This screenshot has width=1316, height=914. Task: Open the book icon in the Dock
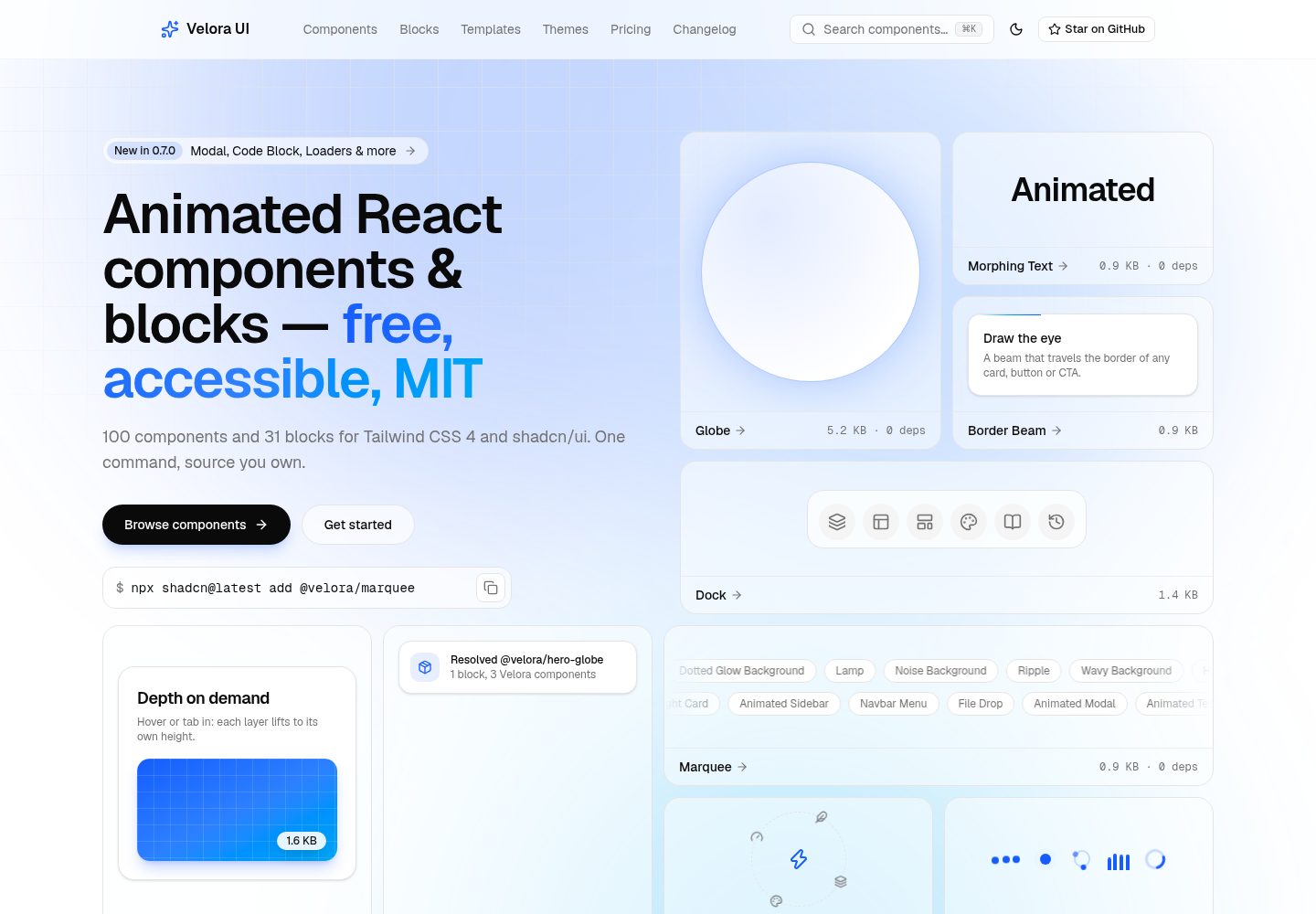[1013, 522]
